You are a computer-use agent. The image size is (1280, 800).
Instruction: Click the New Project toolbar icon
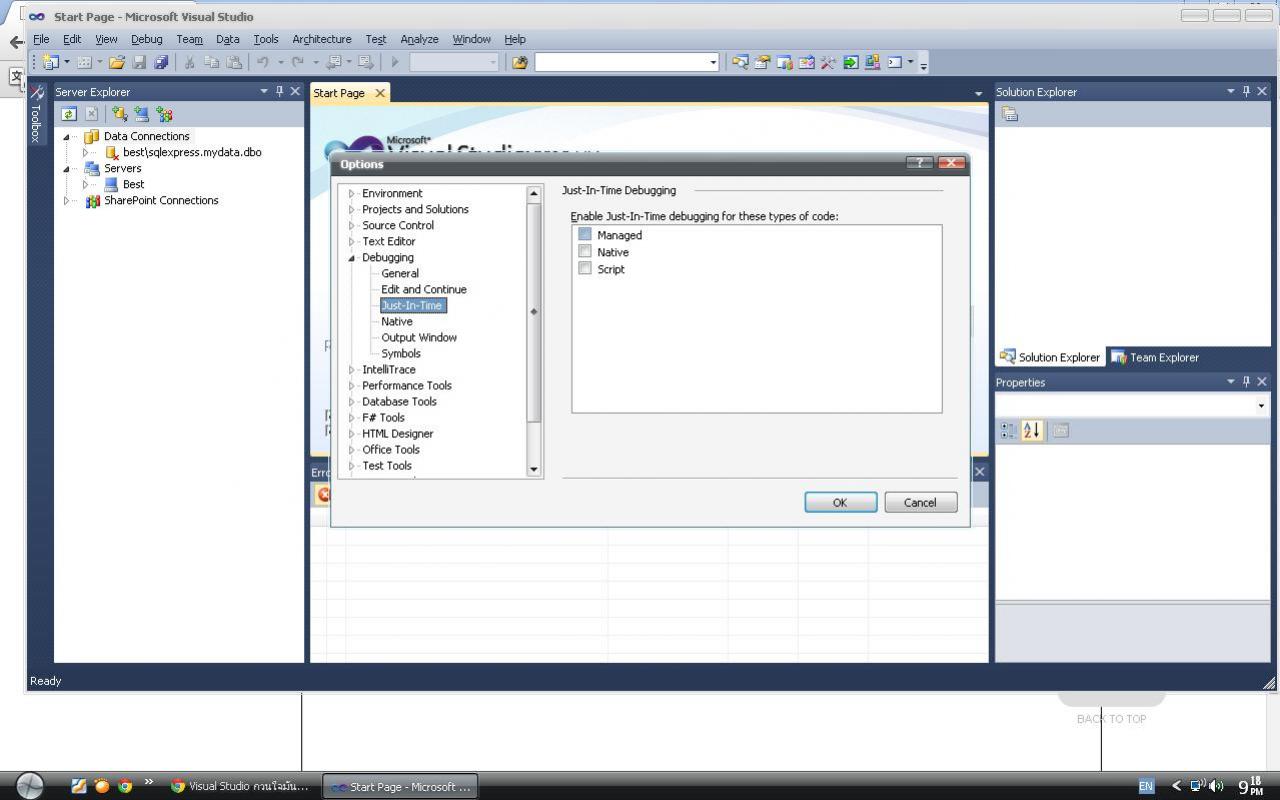point(50,62)
